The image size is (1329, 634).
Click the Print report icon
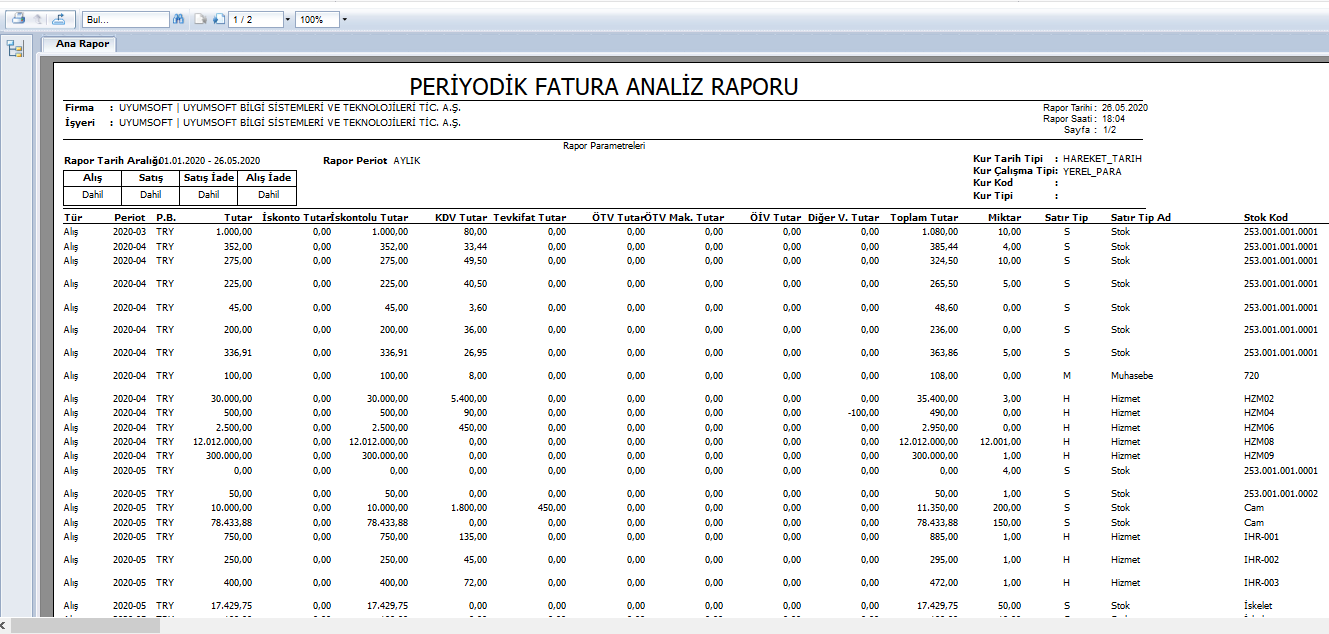[x=18, y=19]
